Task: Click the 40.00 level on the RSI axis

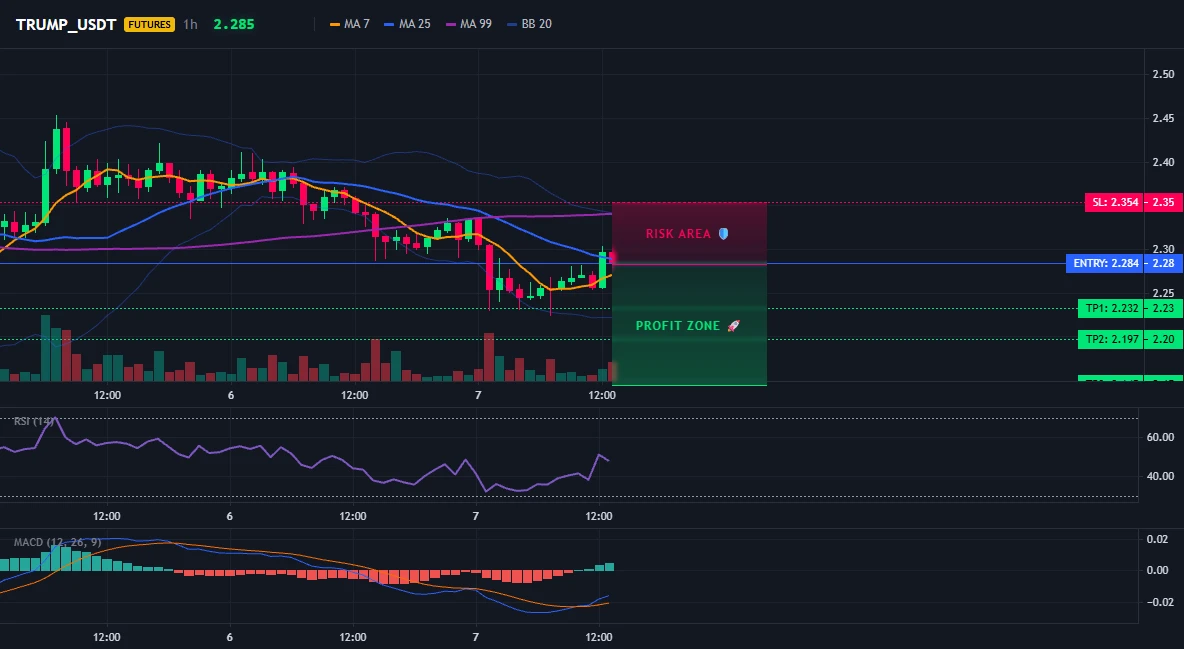Action: [1160, 476]
